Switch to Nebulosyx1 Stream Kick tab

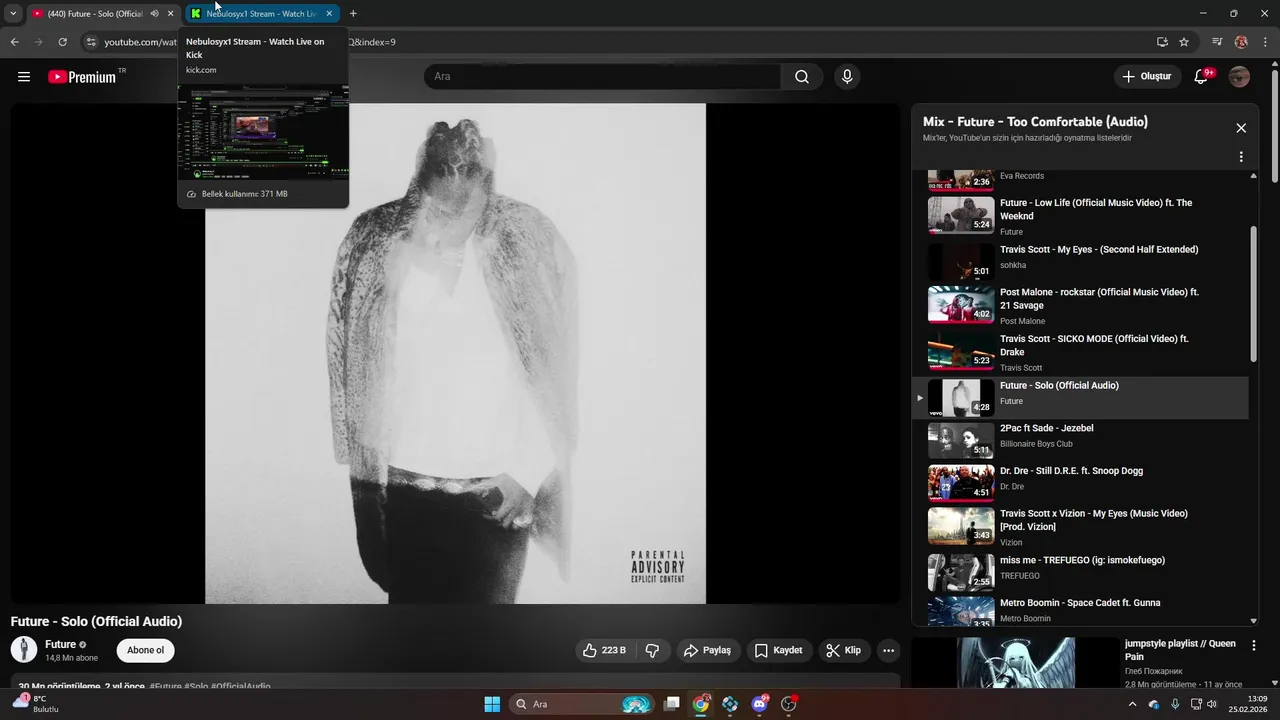(x=262, y=14)
